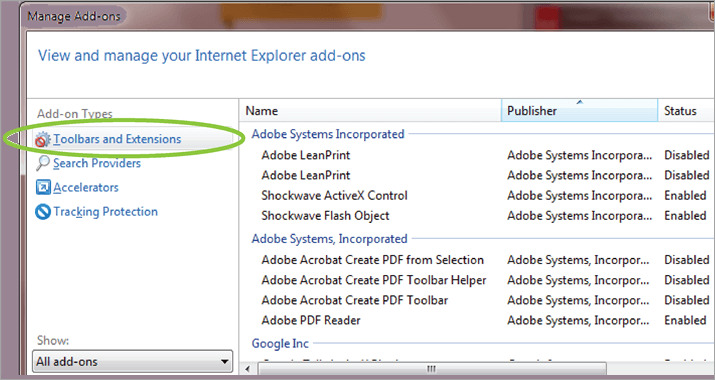The height and width of the screenshot is (380, 715).
Task: Collapse the Adobe Systems, Incorporated group
Action: [329, 239]
